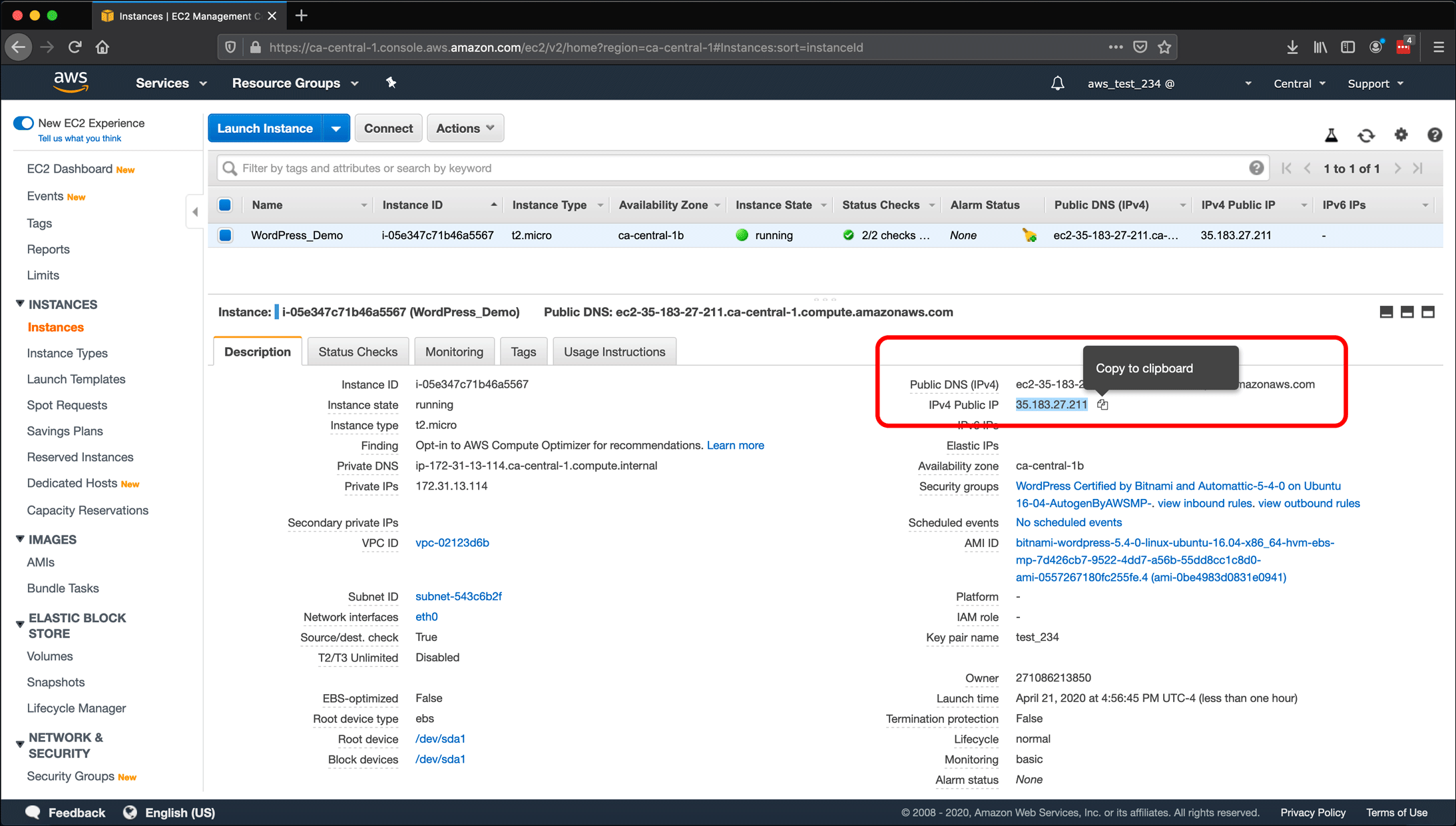Click the Connect button
The width and height of the screenshot is (1456, 826).
tap(388, 128)
